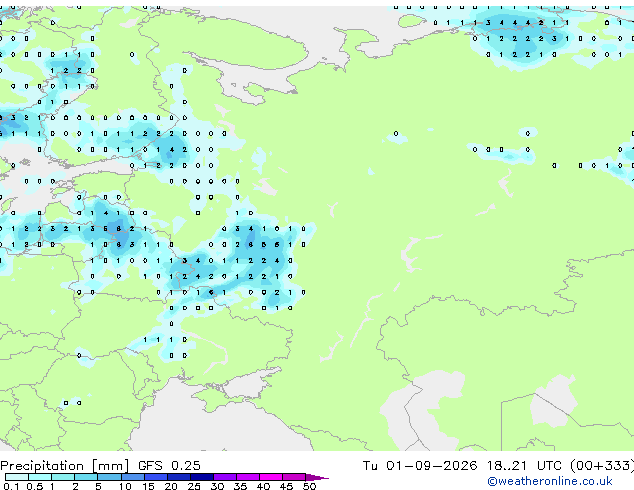Click the 45–50 mm legend color box
This screenshot has height=490, width=634.
[294, 477]
